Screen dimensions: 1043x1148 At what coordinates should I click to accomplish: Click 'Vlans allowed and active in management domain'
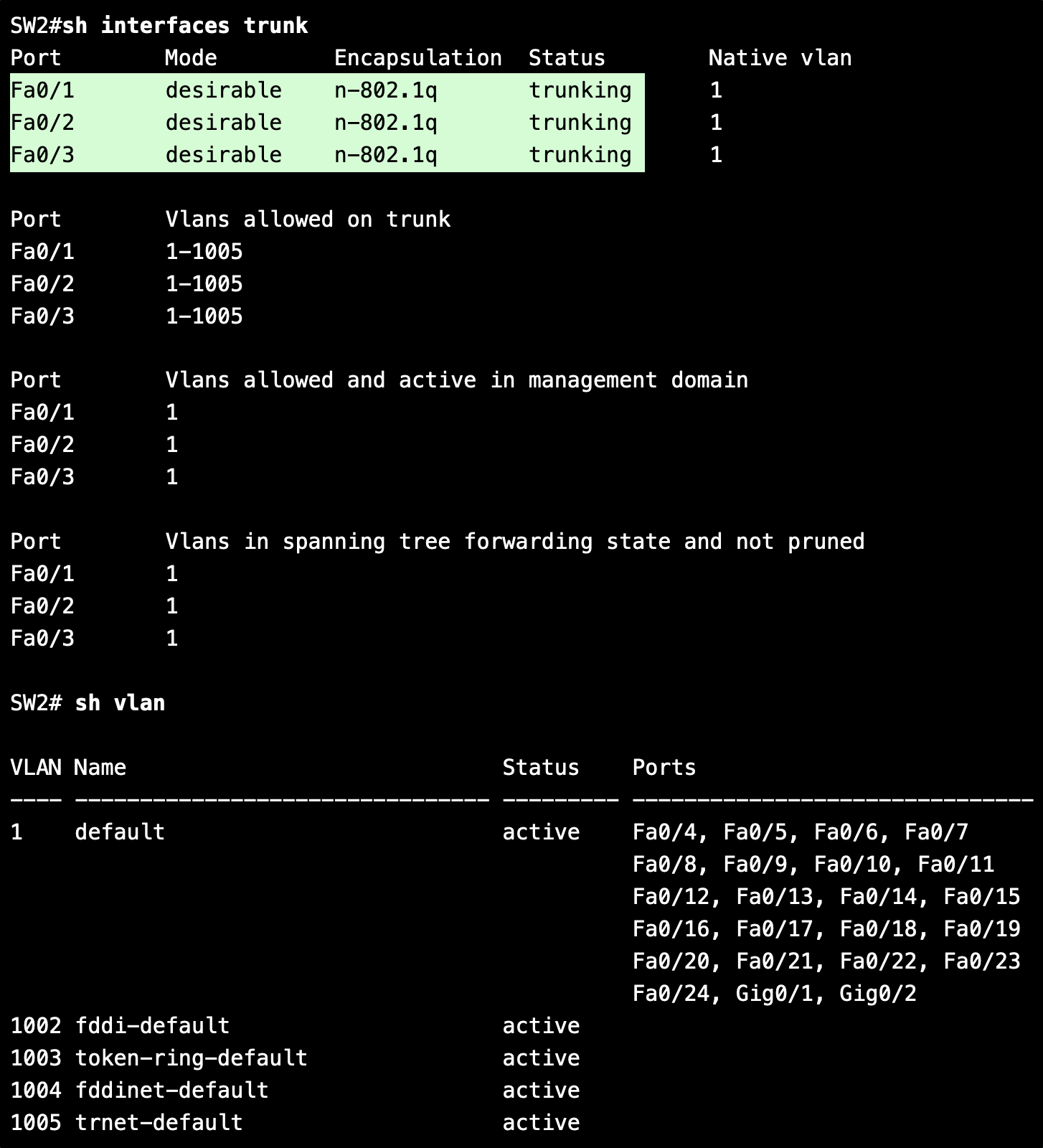click(x=457, y=380)
